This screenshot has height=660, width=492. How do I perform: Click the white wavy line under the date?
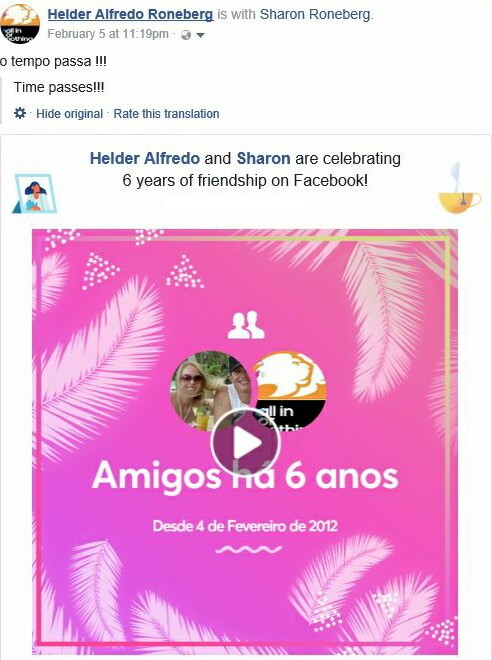[248, 549]
